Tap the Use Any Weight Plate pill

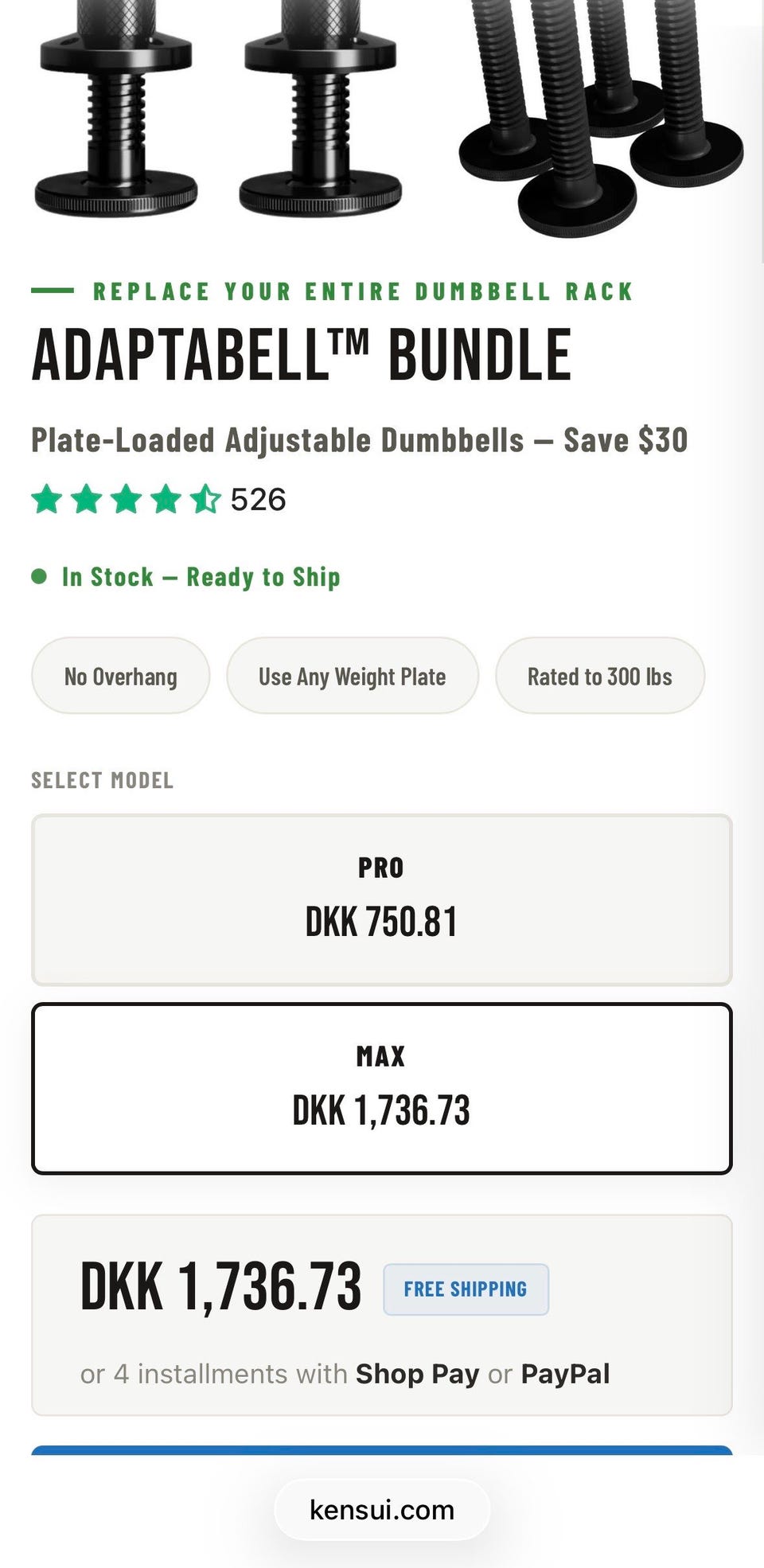[352, 676]
